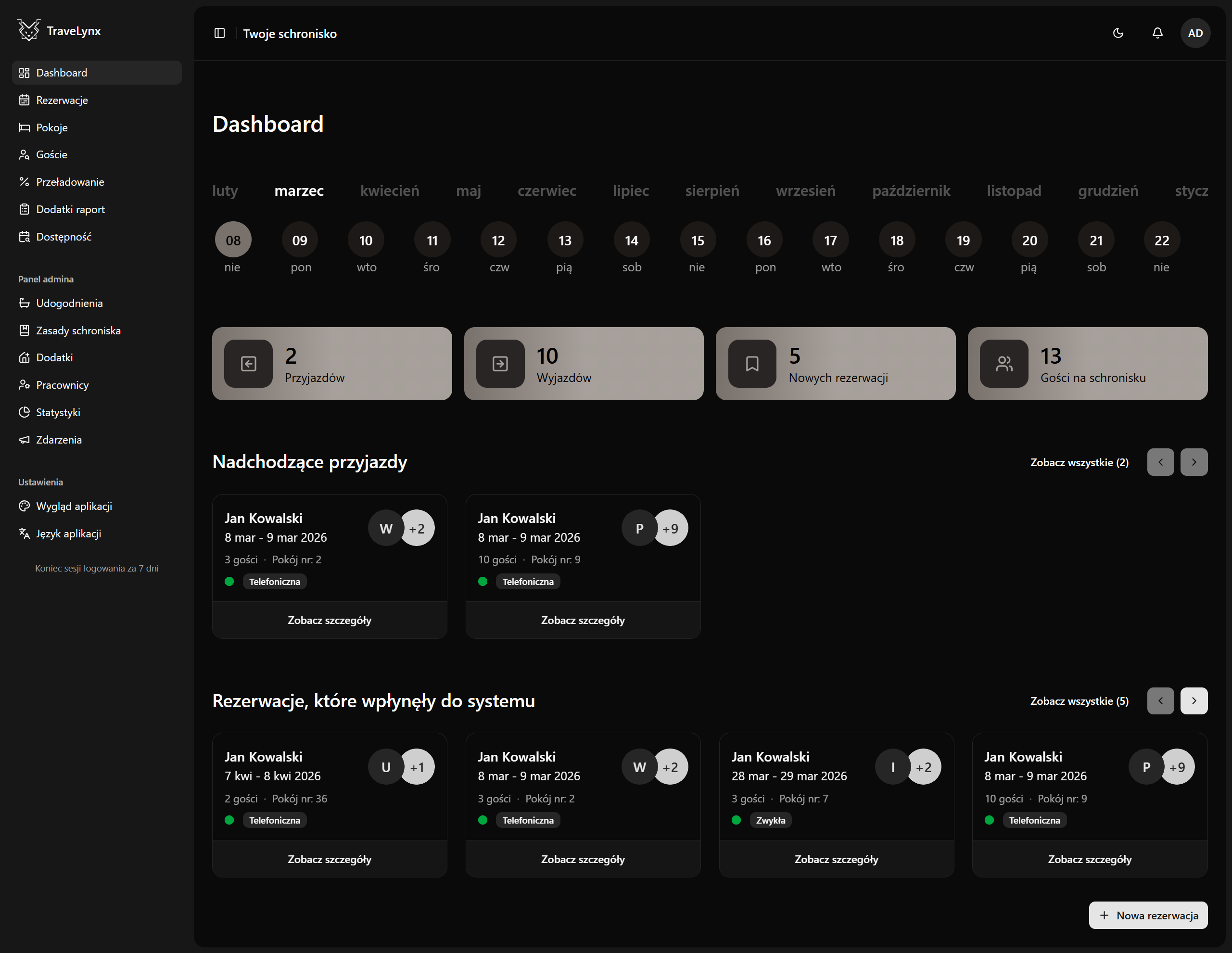Click the Przyjazdów arrivals card icon
The height and width of the screenshot is (953, 1232).
click(x=248, y=364)
